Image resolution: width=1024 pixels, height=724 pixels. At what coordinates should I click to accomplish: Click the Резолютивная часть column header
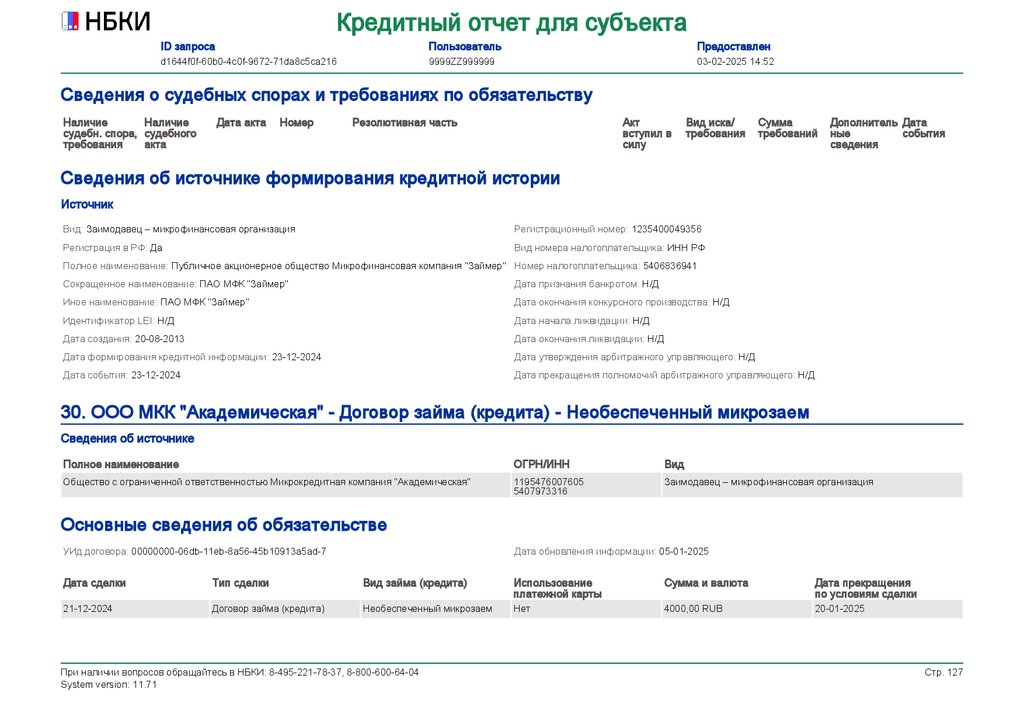pos(405,123)
